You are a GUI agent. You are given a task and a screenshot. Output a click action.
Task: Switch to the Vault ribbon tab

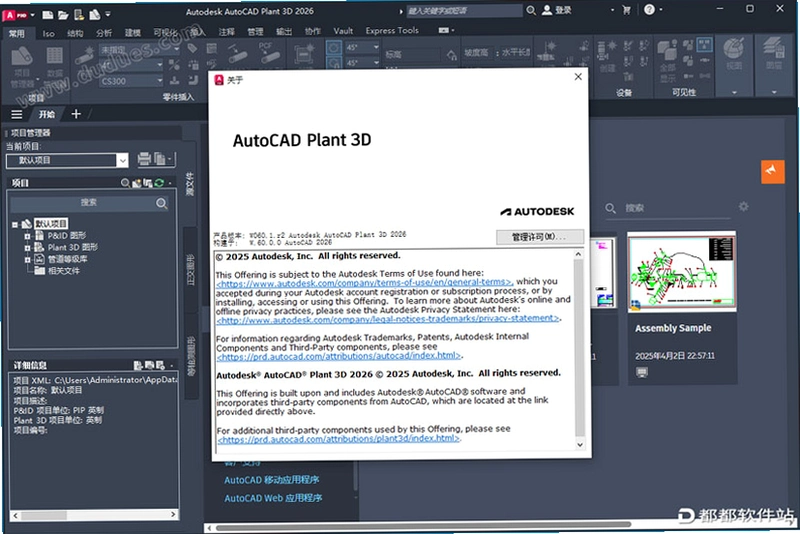click(343, 31)
